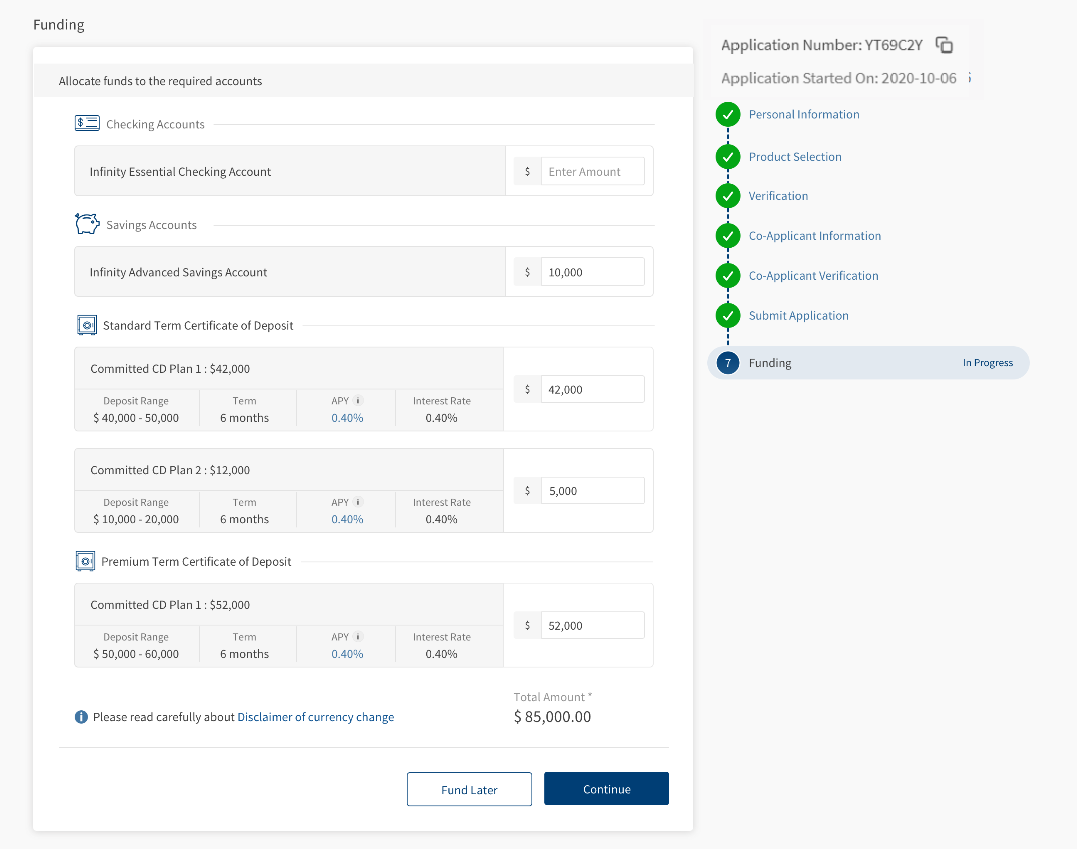Image resolution: width=1077 pixels, height=849 pixels.
Task: Click the Premium Term Certificate safe icon
Action: coord(86,561)
